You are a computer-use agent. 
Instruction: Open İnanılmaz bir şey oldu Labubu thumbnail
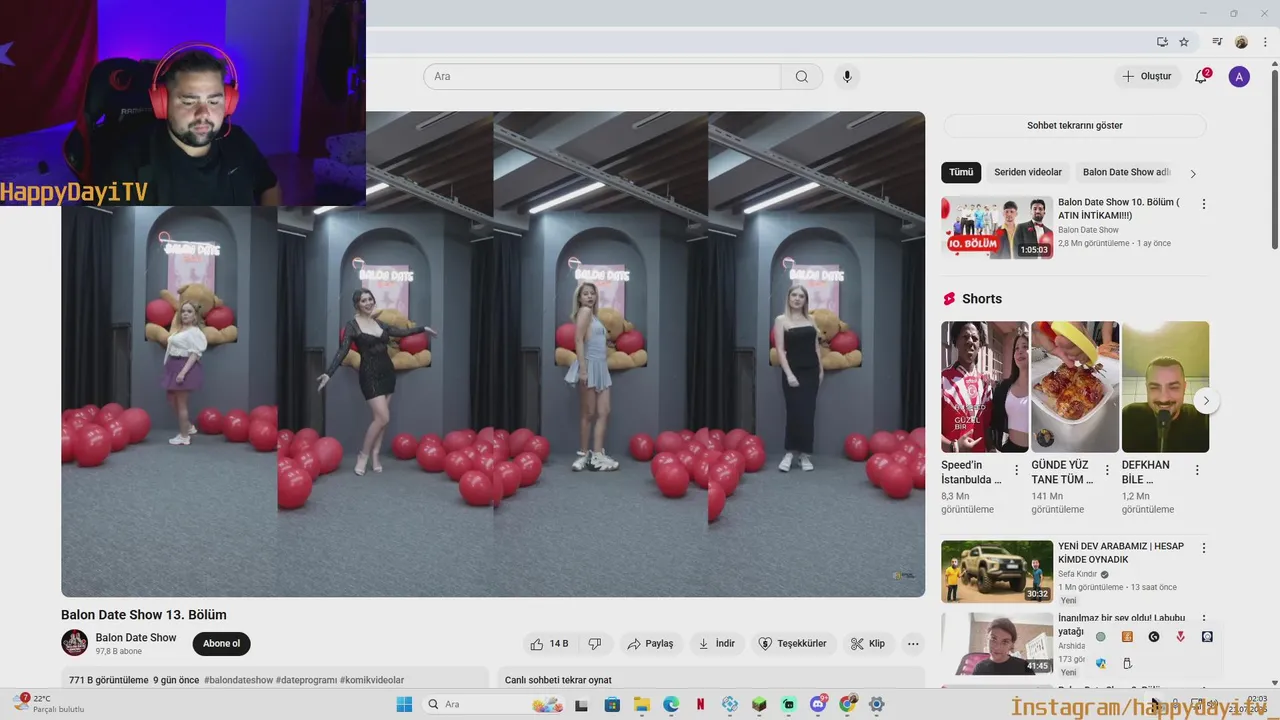point(997,643)
